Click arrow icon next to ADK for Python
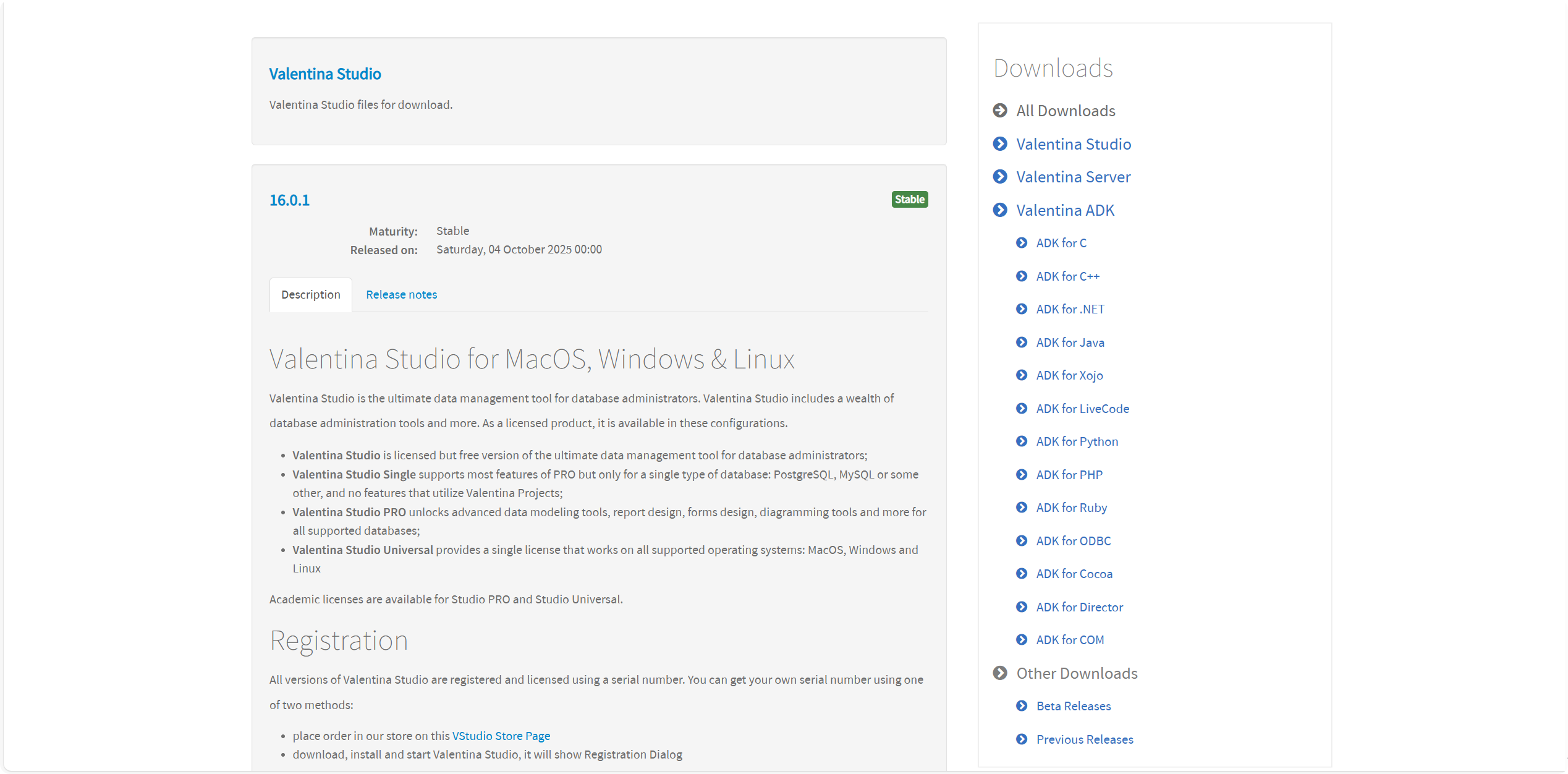The height and width of the screenshot is (774, 1568). [1022, 441]
